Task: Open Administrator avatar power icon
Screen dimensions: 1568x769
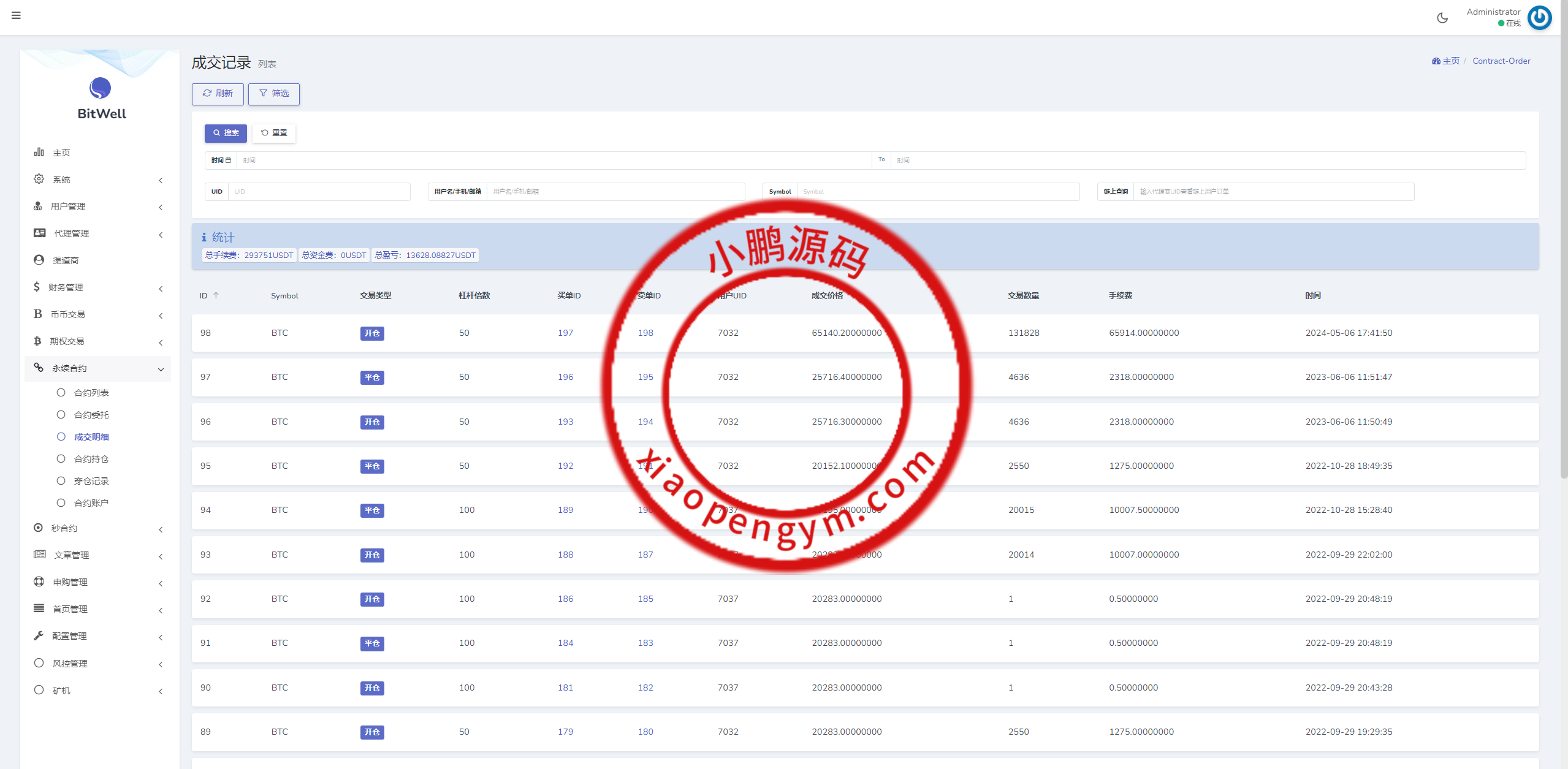Action: coord(1539,18)
